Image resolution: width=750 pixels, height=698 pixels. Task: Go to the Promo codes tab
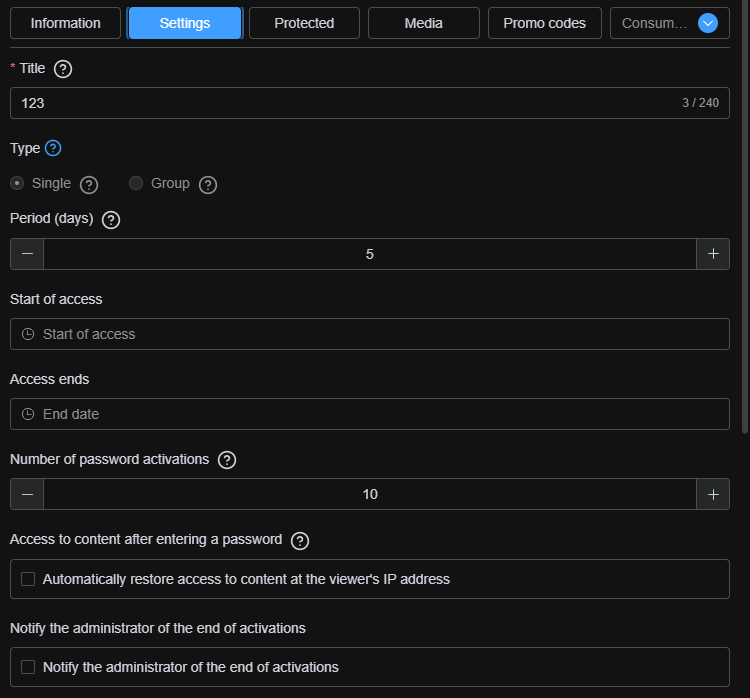click(544, 23)
